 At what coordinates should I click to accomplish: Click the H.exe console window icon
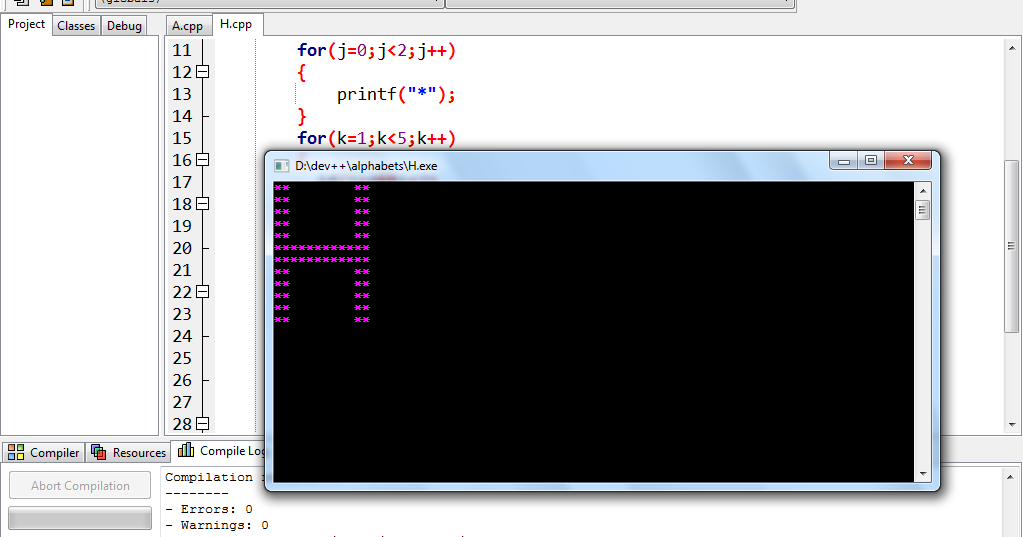[x=281, y=166]
